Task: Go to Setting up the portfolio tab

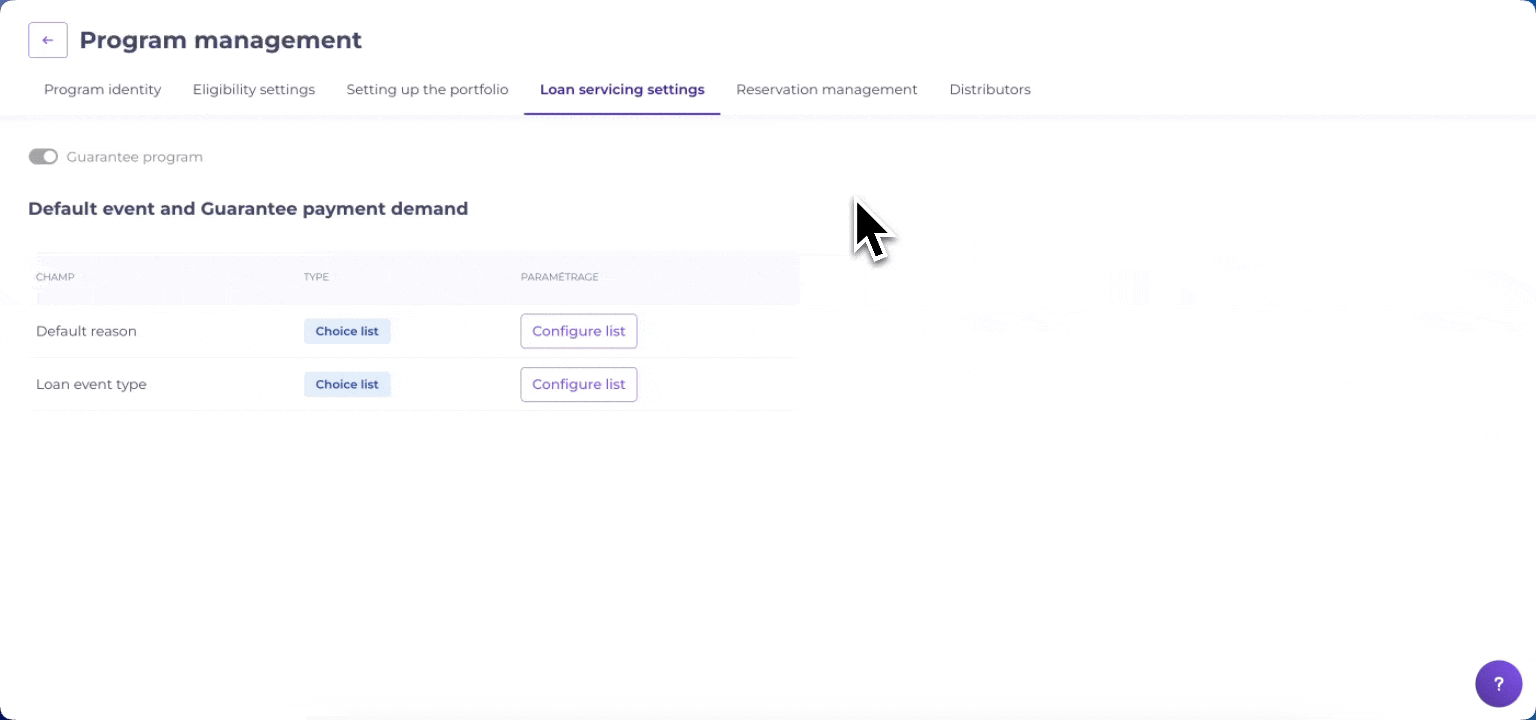Action: point(427,90)
